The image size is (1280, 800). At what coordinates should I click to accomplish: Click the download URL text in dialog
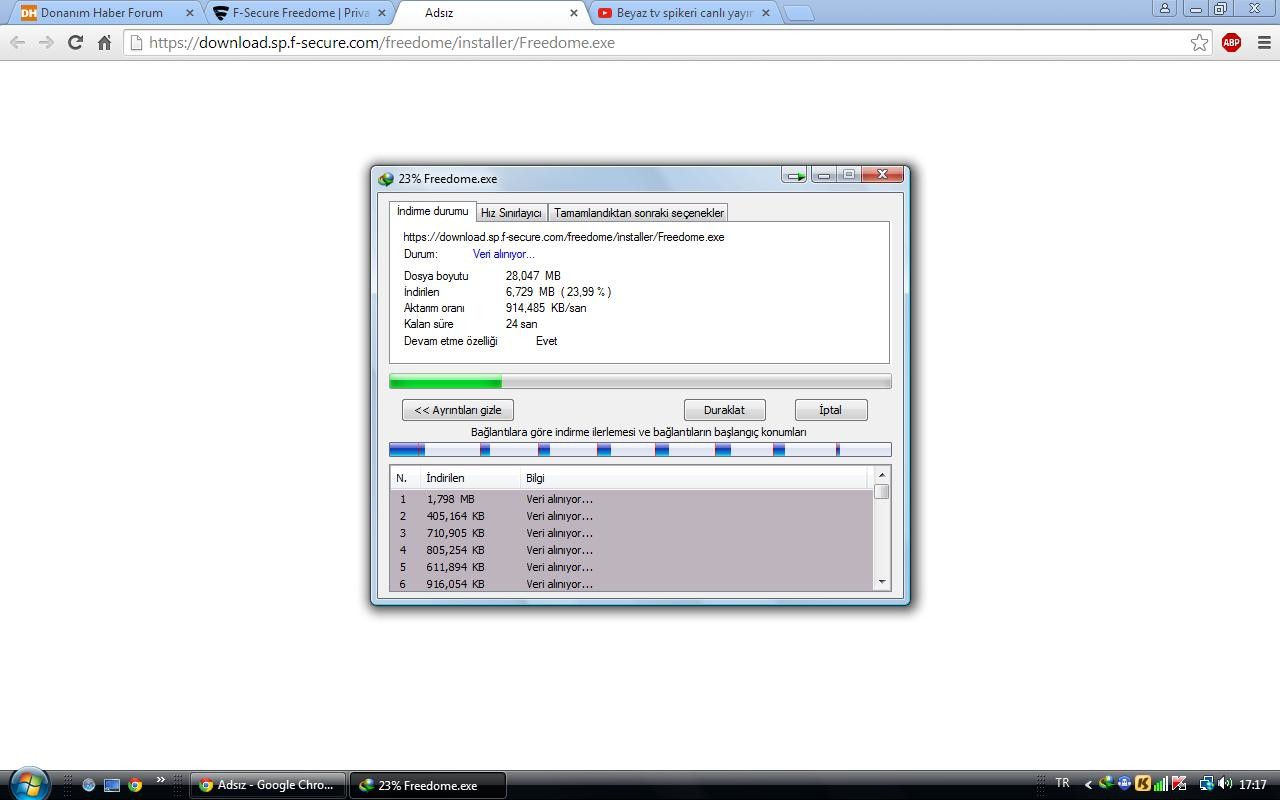[564, 237]
